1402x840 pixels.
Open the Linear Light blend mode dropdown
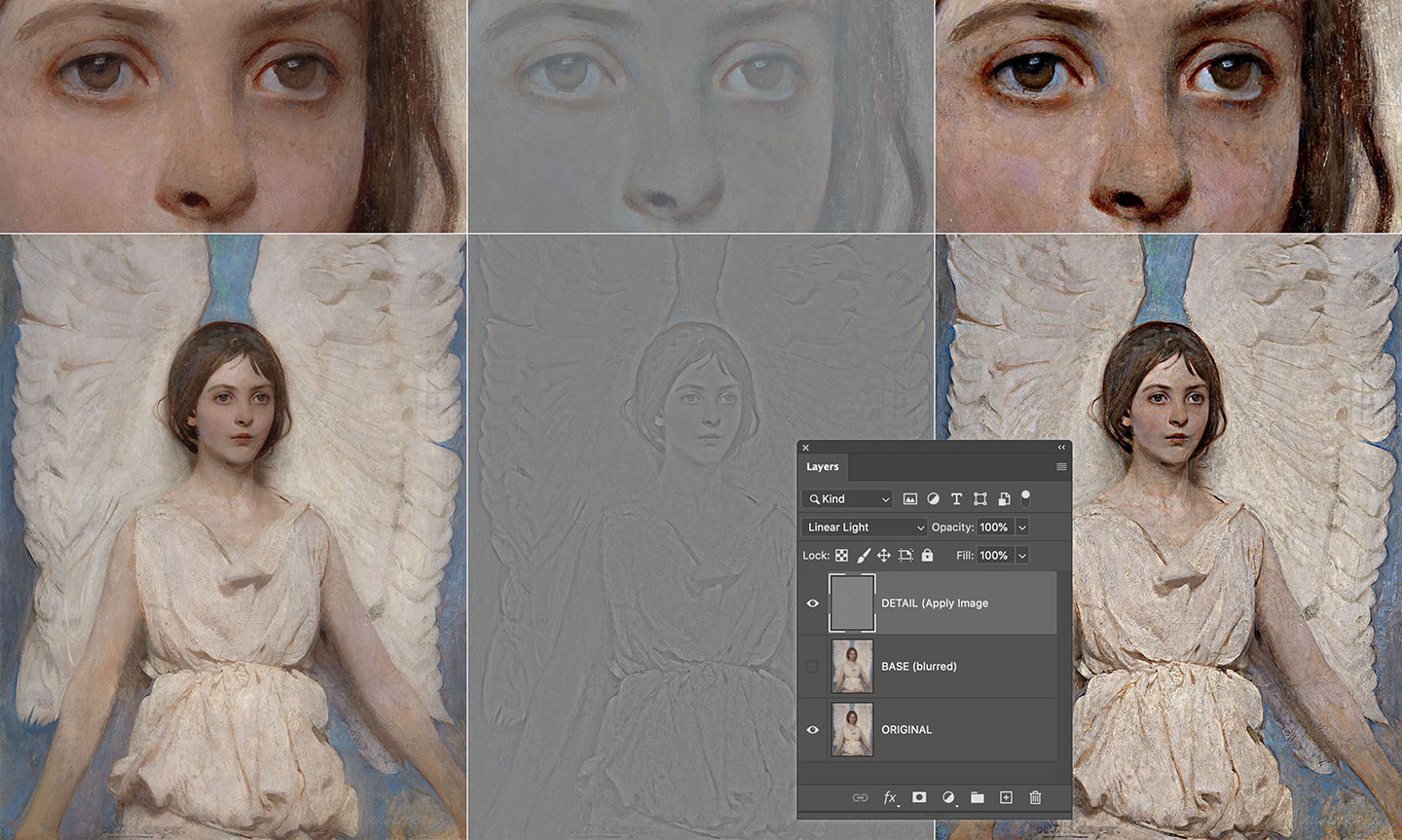[x=865, y=527]
